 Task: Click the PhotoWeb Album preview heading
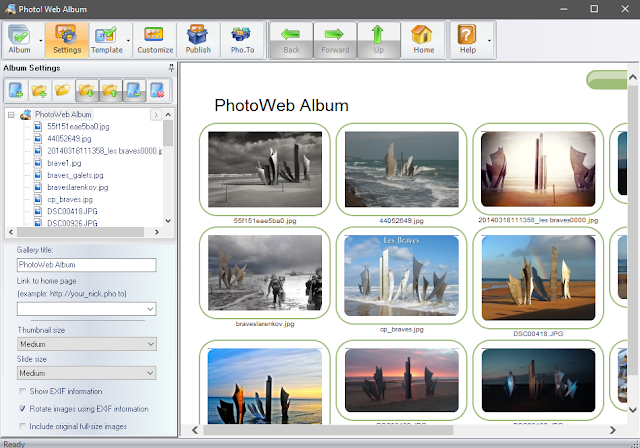click(281, 105)
